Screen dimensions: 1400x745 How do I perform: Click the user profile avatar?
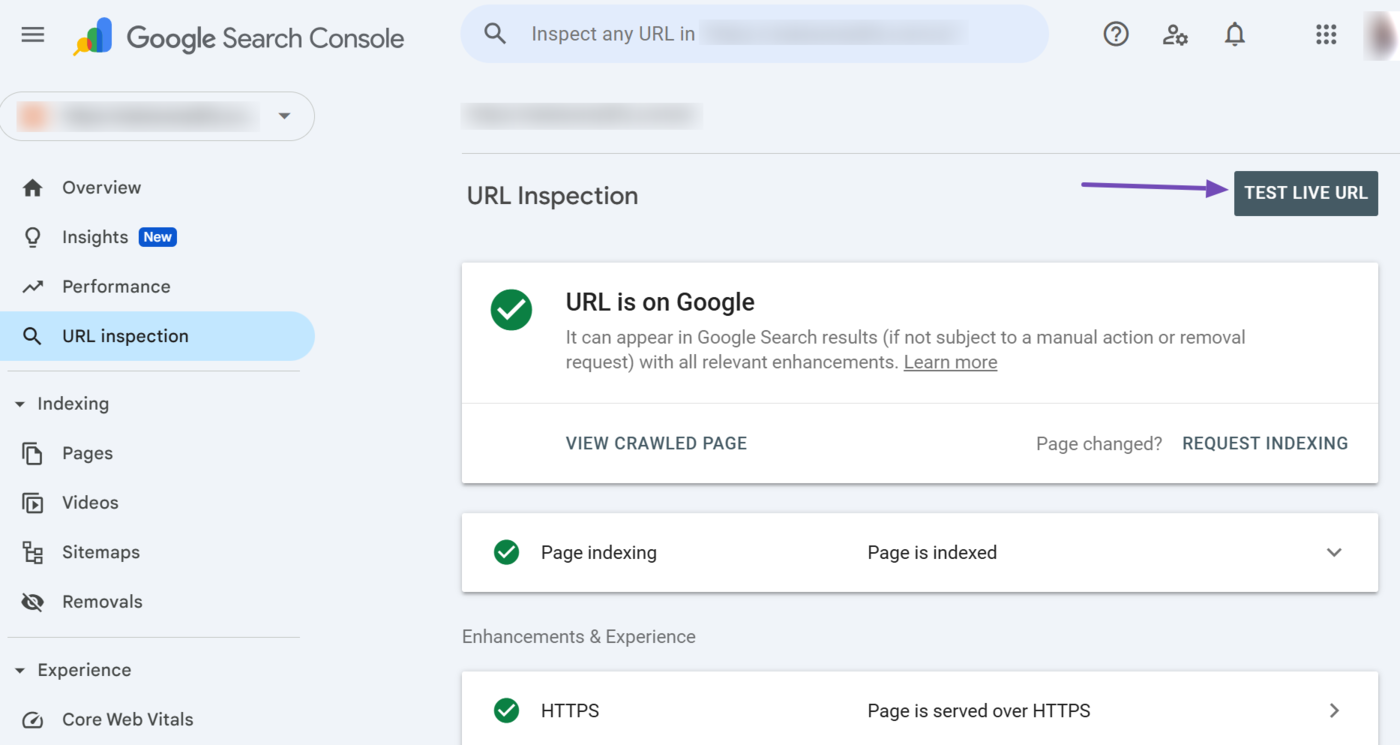tap(1382, 35)
